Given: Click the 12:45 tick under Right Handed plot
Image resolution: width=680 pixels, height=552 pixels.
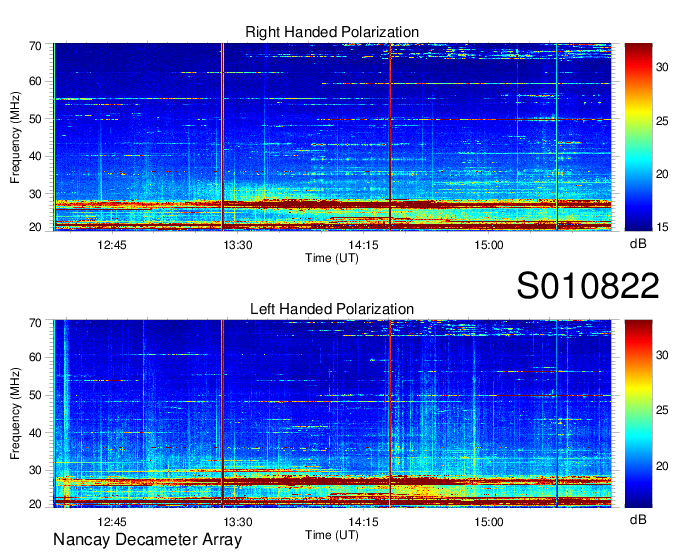Looking at the screenshot, I should pos(112,245).
